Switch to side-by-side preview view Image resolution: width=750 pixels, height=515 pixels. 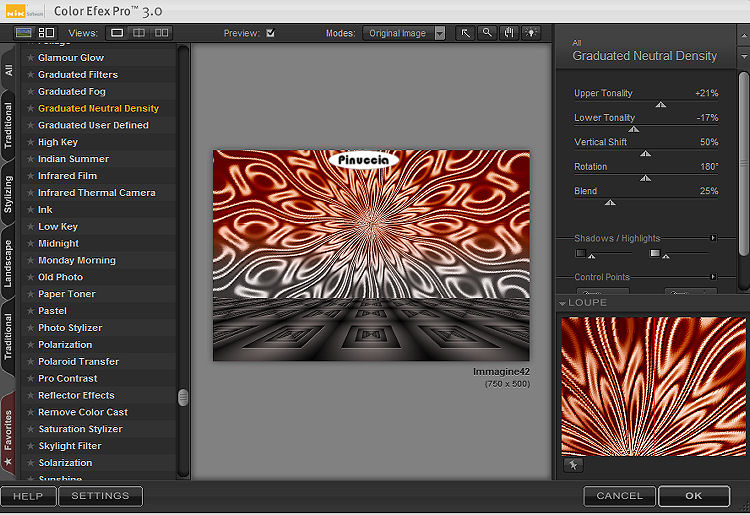pos(162,33)
